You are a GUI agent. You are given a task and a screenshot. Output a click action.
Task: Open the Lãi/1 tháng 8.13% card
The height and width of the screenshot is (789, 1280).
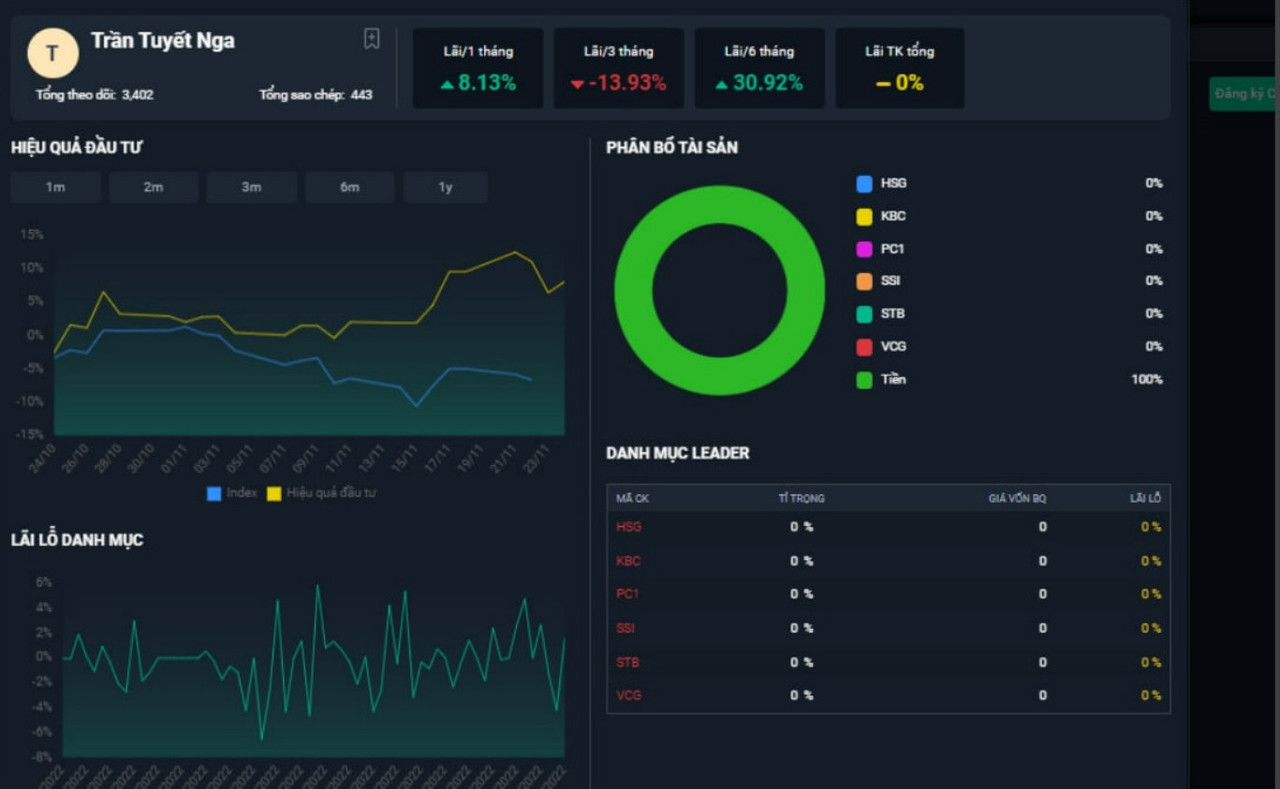pyautogui.click(x=478, y=68)
